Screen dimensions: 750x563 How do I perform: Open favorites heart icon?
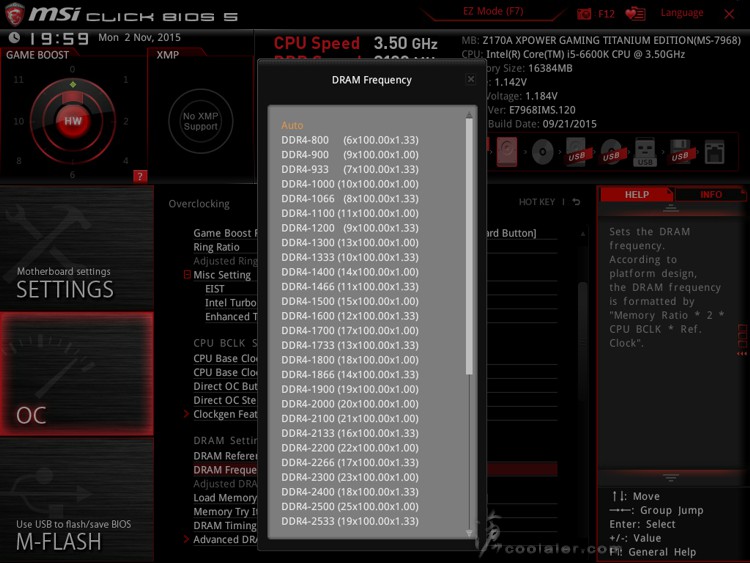point(635,13)
